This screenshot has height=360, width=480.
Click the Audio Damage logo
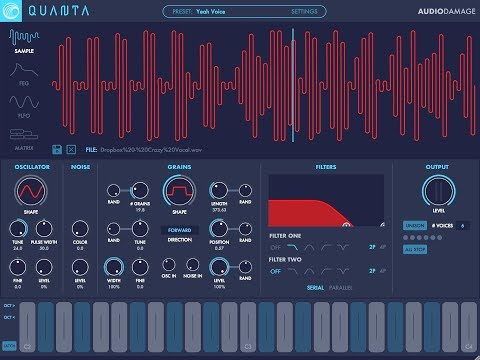tap(446, 11)
